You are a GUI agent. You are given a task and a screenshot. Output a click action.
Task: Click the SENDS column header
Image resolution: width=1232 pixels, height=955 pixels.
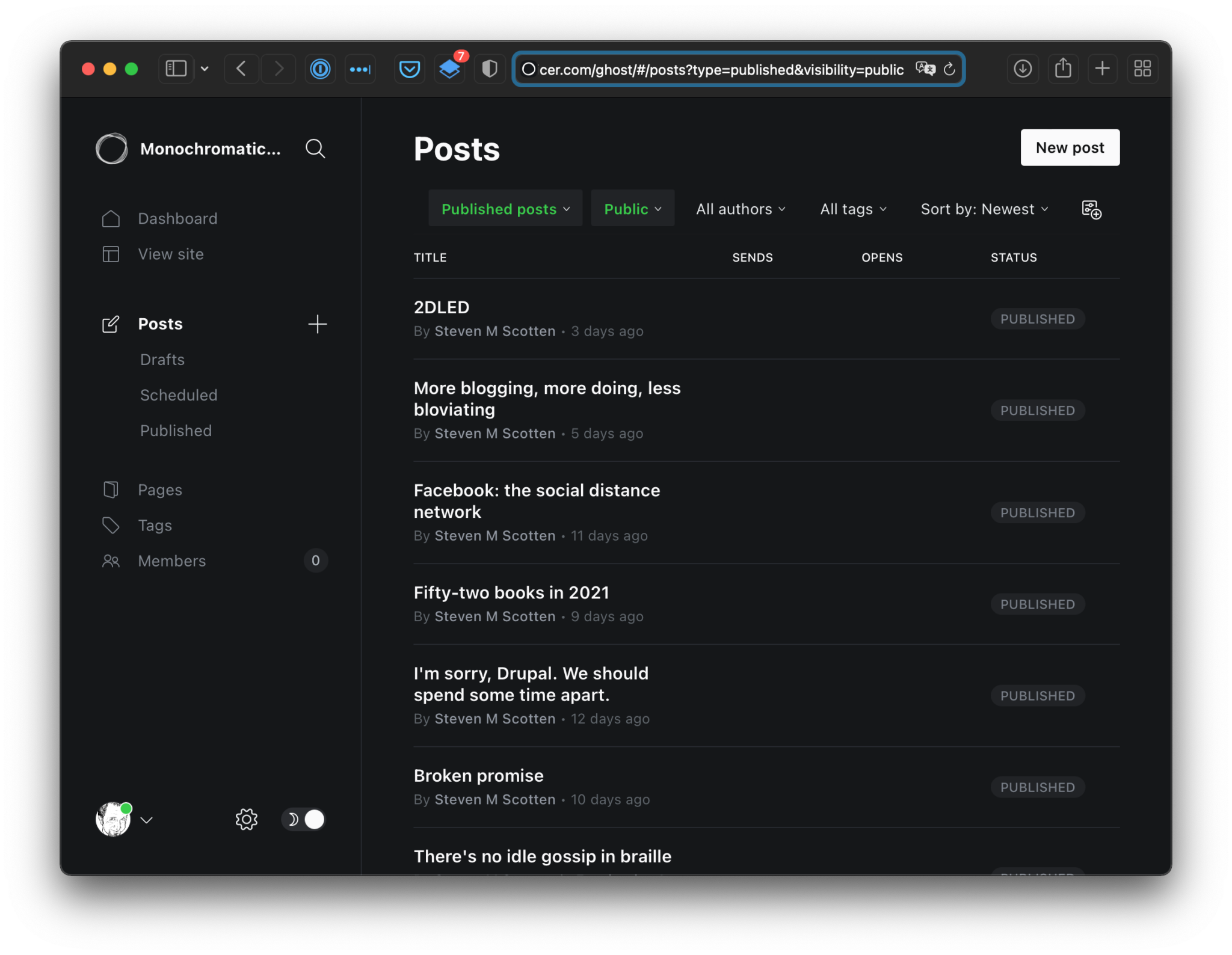752,257
